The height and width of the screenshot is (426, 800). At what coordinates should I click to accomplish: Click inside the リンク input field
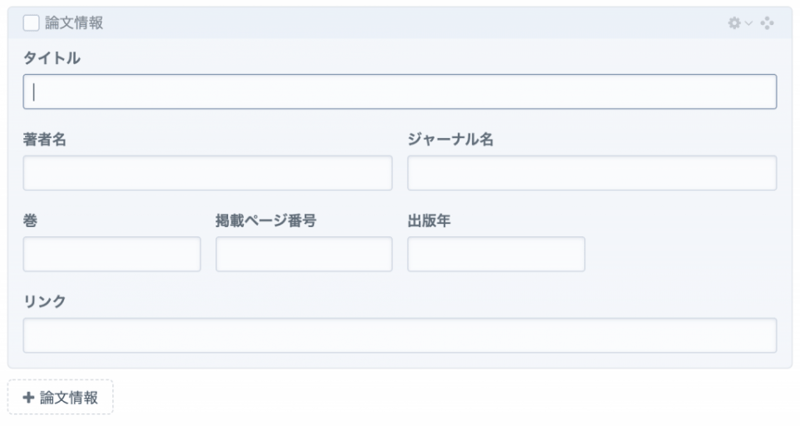400,335
